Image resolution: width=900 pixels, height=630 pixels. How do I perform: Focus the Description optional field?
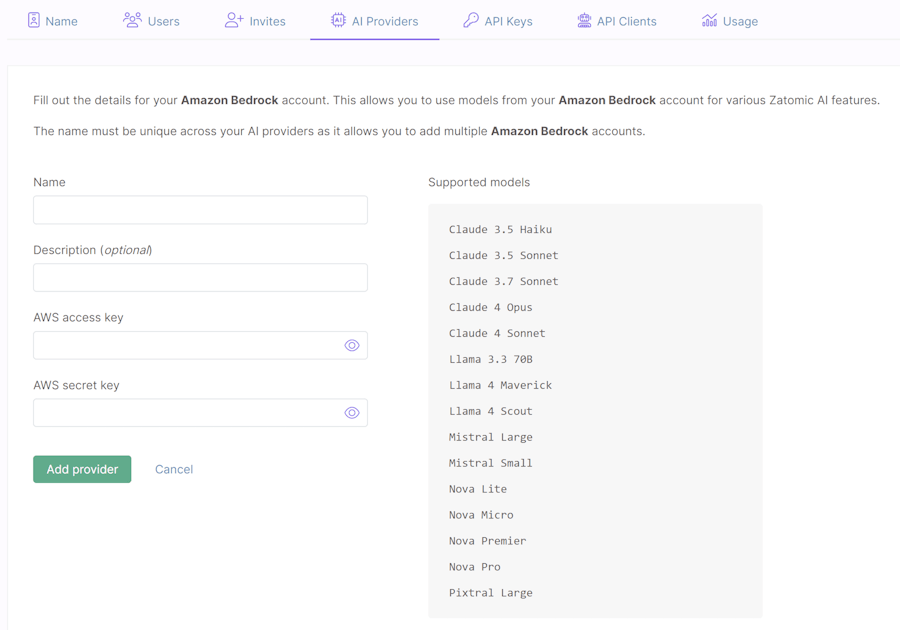pos(200,278)
